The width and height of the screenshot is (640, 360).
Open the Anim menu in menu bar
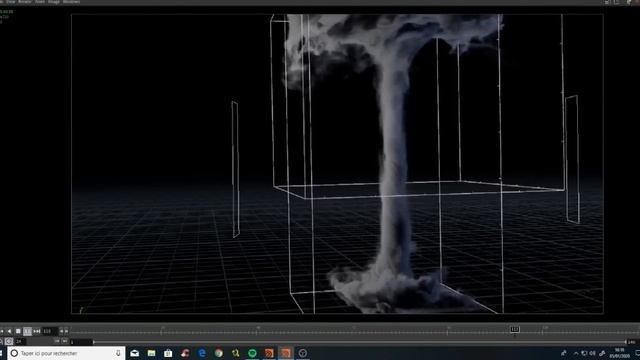(40, 2)
